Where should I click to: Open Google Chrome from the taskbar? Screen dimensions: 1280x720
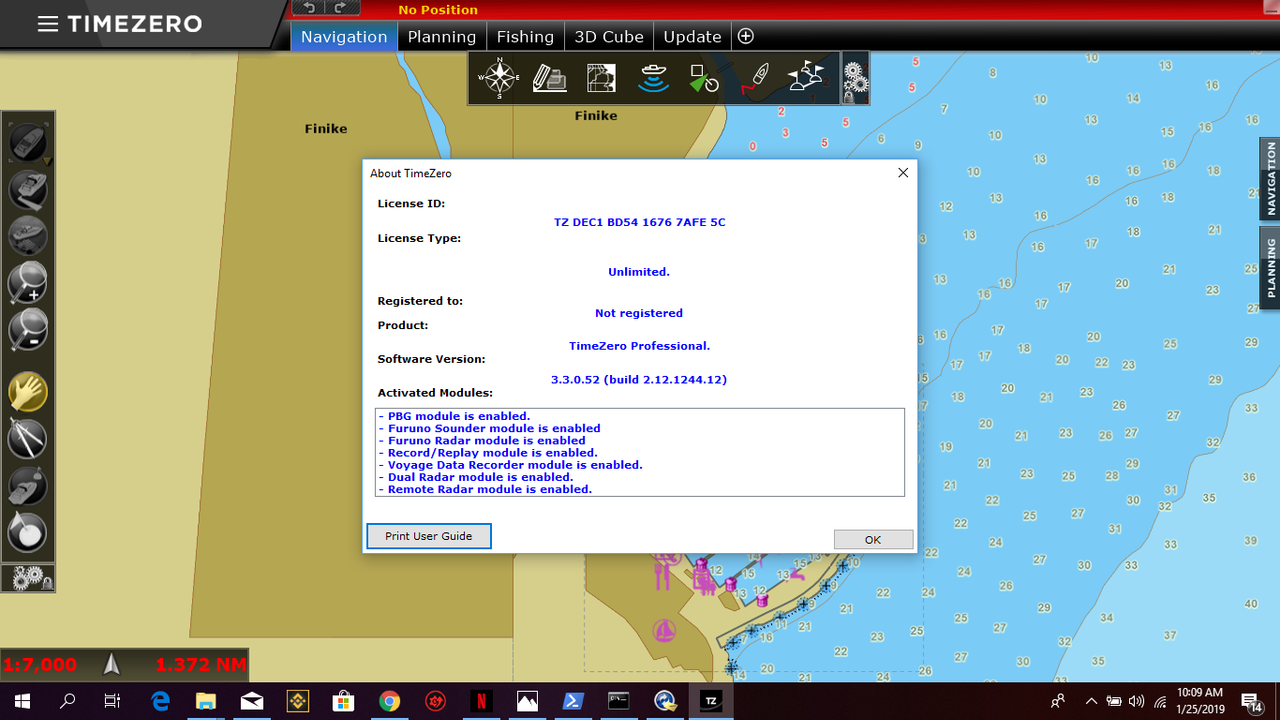pyautogui.click(x=389, y=701)
